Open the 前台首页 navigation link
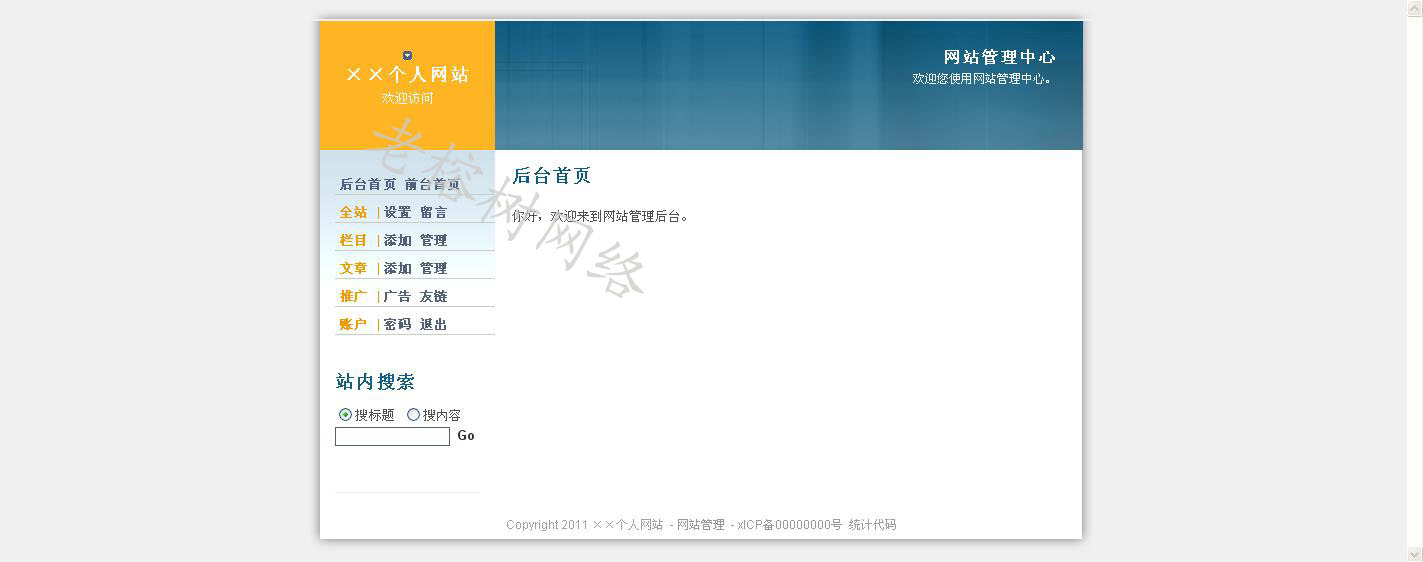This screenshot has height=562, width=1423. click(x=433, y=184)
